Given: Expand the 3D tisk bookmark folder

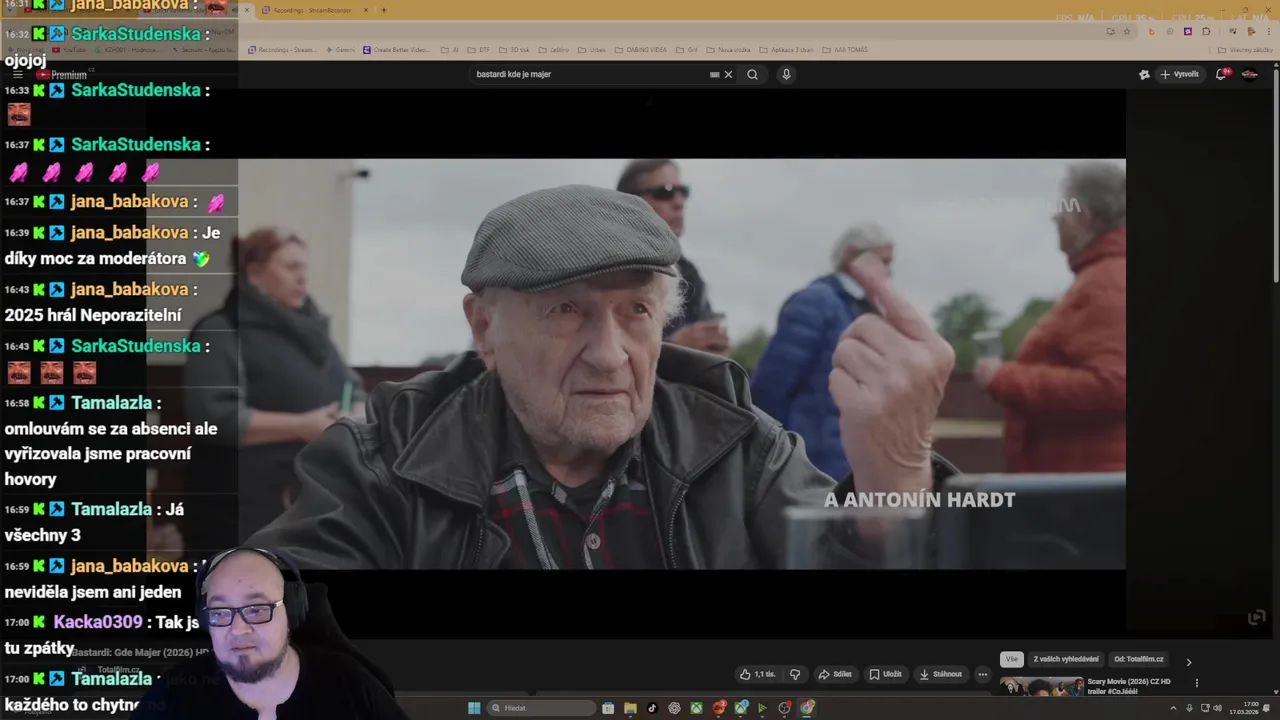Looking at the screenshot, I should 515,50.
